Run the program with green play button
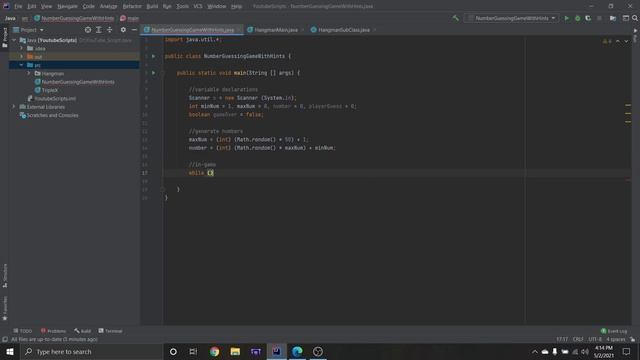This screenshot has width=640, height=360. click(567, 18)
